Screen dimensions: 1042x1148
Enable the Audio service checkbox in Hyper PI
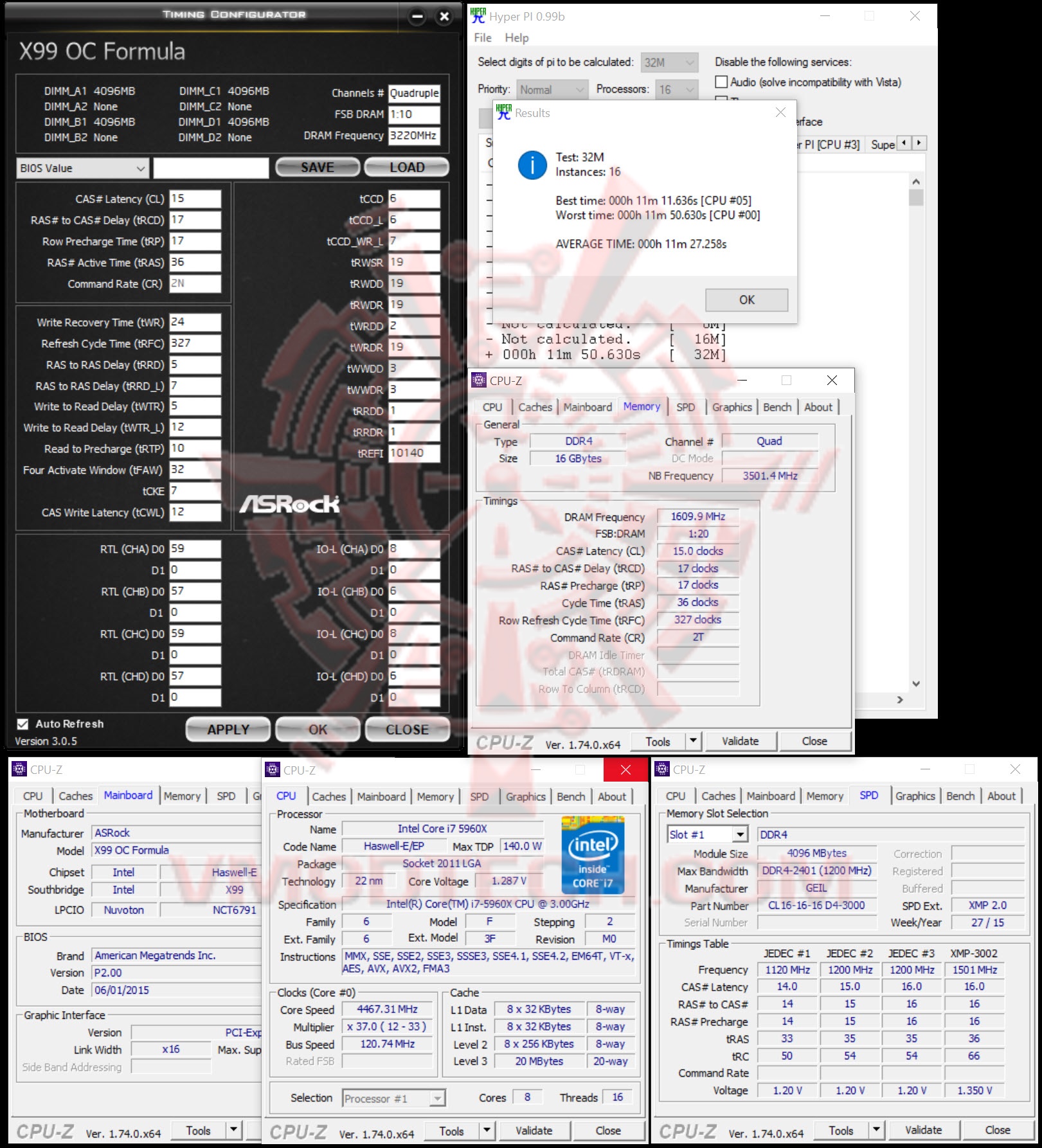(x=721, y=82)
